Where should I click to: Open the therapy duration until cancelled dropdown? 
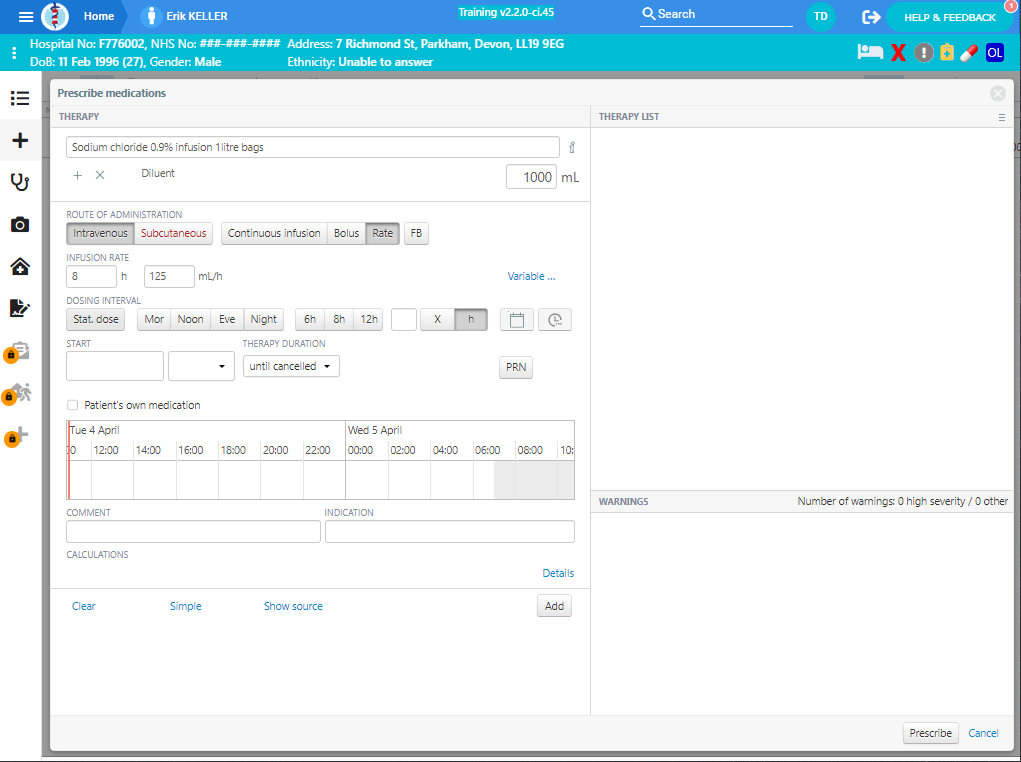pyautogui.click(x=291, y=367)
